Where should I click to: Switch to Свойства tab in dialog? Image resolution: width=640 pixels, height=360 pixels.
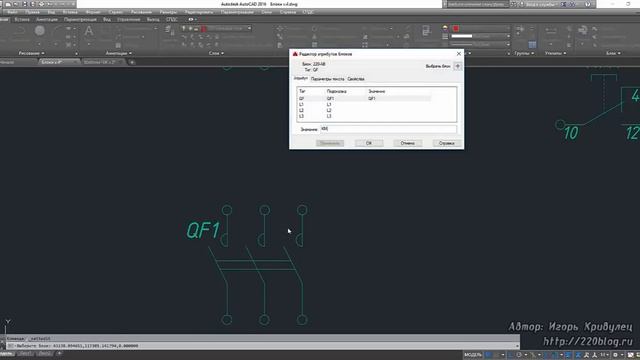click(356, 79)
